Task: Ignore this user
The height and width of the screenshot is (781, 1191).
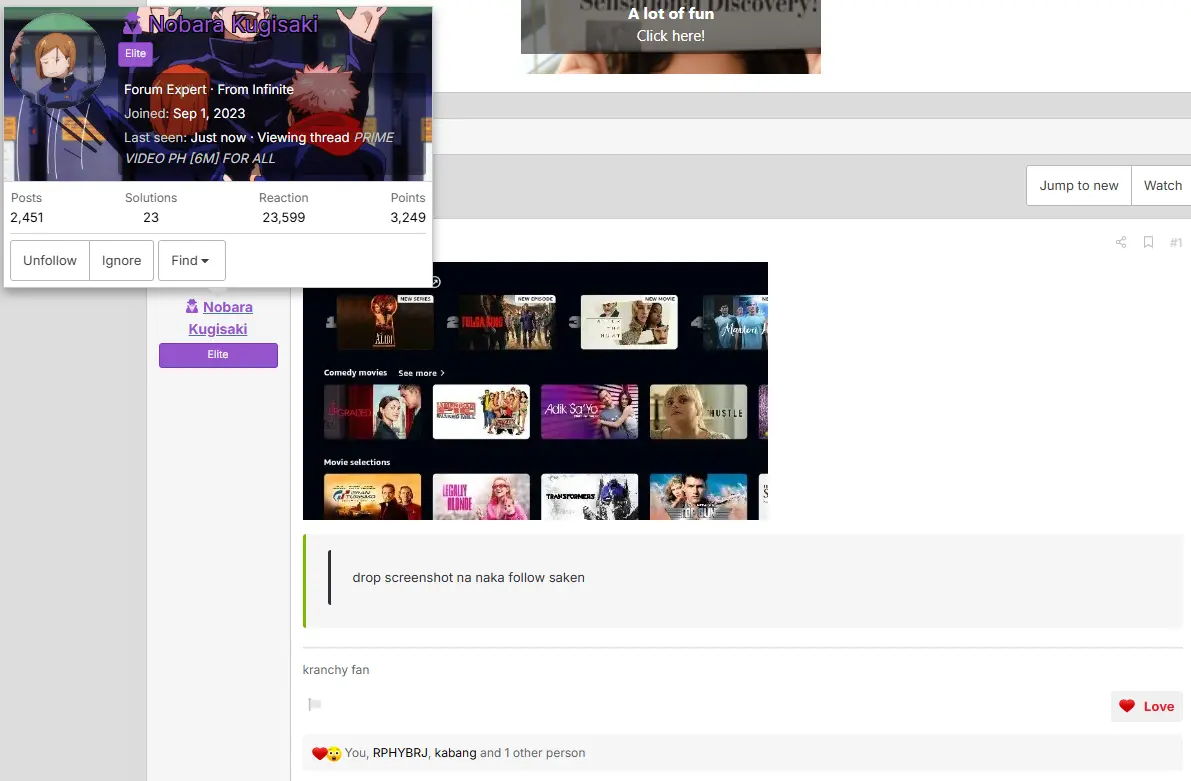Action: 122,261
